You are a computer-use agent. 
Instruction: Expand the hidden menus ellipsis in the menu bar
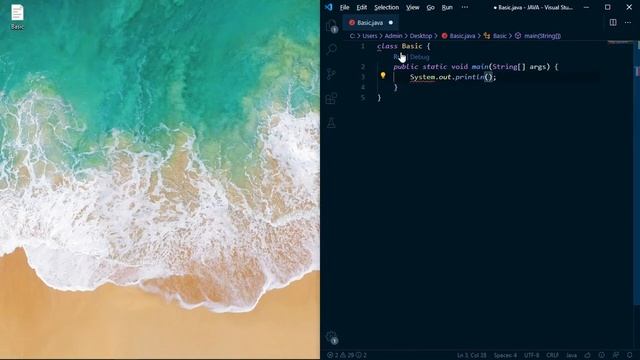coord(465,7)
